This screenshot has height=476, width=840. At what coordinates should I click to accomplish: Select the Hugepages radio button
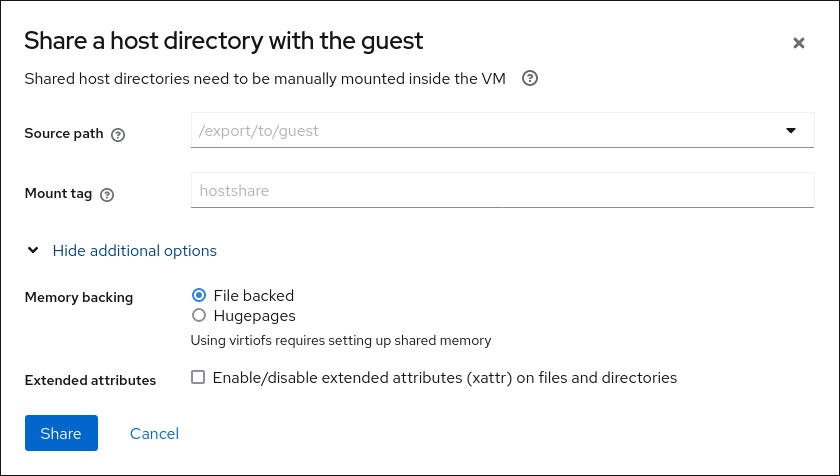(198, 316)
